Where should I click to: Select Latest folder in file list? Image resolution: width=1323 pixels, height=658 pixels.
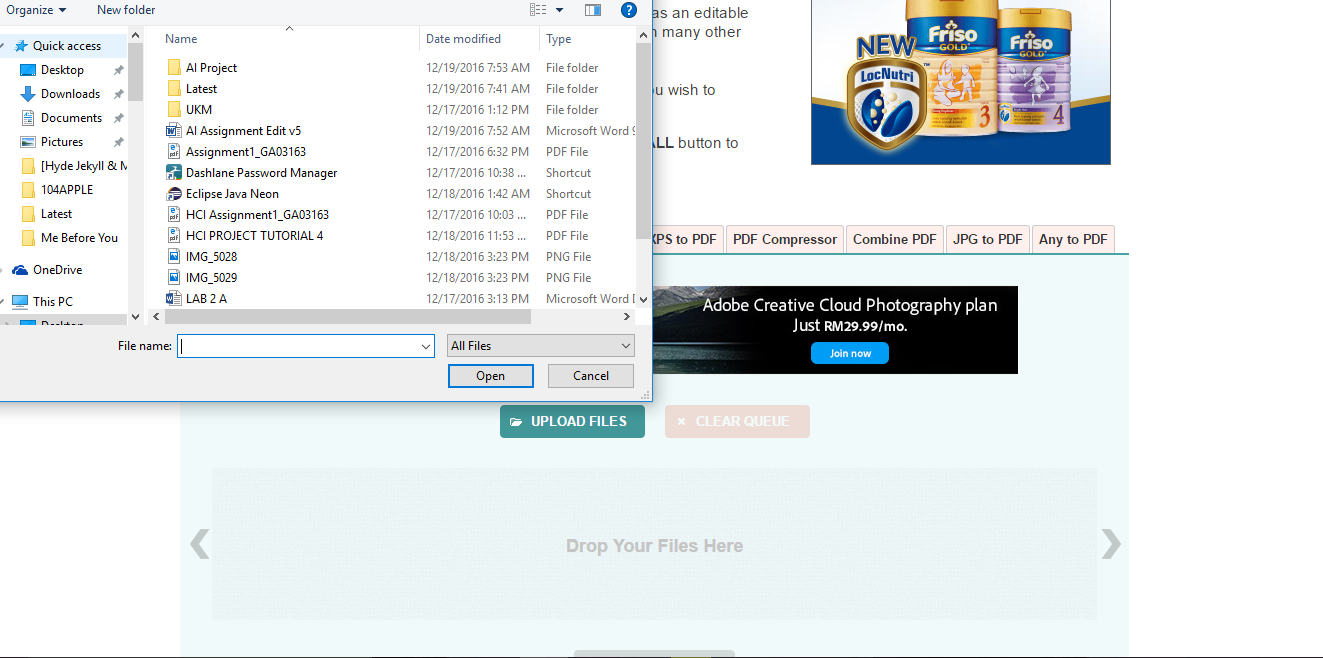click(x=201, y=89)
